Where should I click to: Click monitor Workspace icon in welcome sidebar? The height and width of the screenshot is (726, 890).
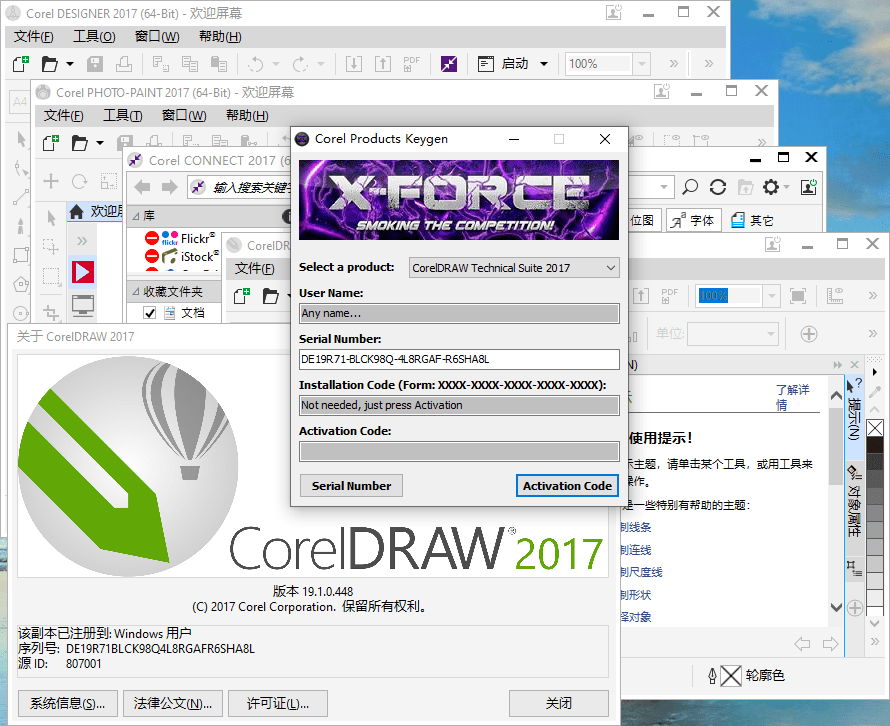(x=83, y=305)
